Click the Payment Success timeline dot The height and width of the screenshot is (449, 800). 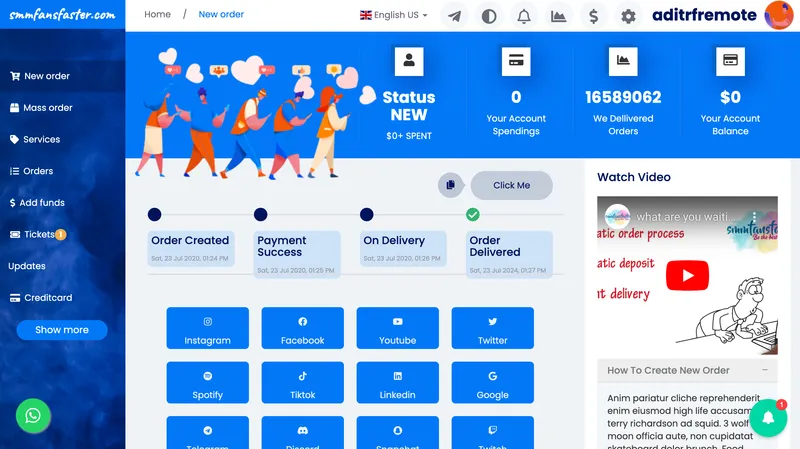coord(261,215)
